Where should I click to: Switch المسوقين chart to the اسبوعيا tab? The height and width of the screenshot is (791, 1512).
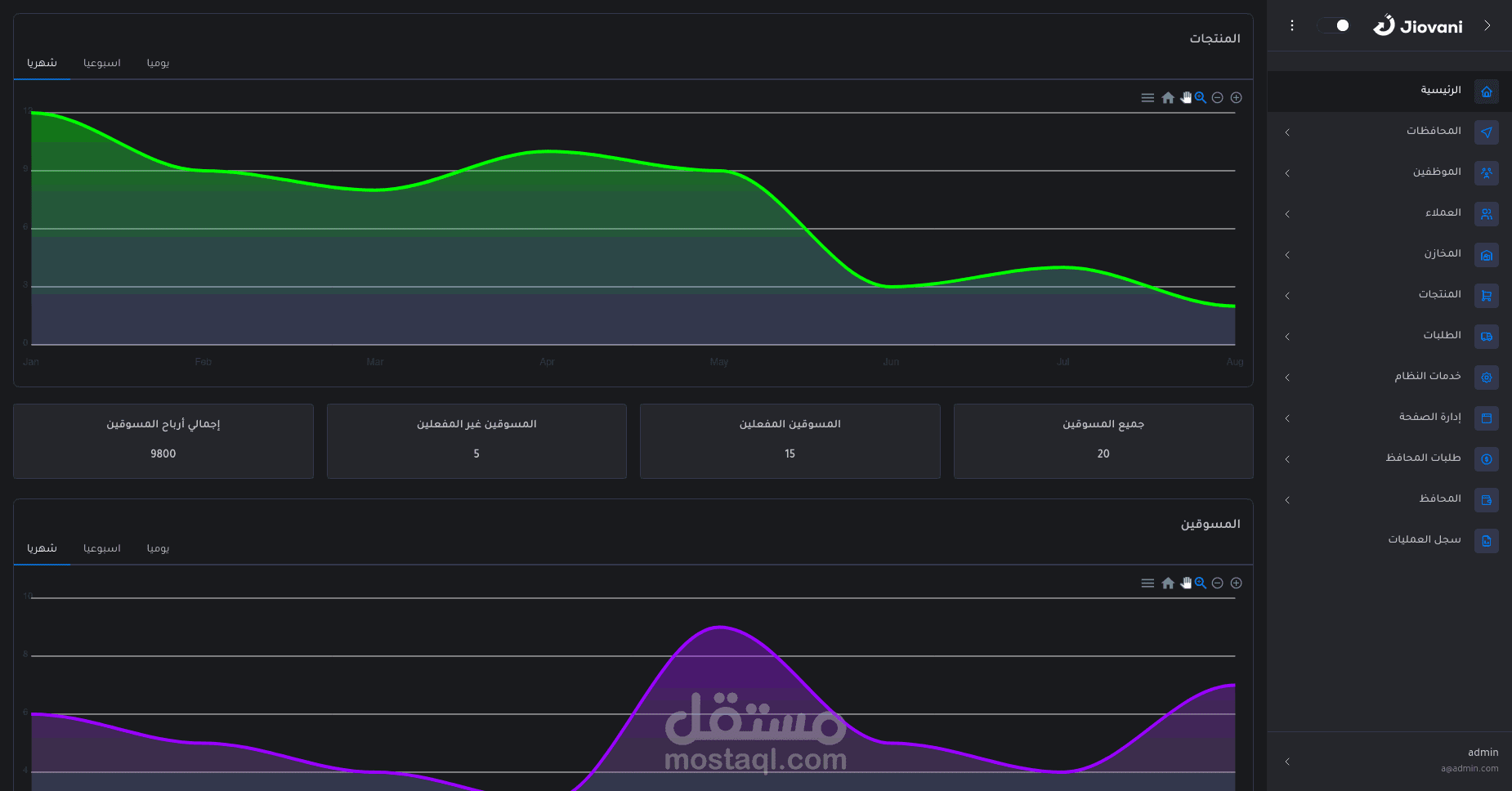[102, 548]
